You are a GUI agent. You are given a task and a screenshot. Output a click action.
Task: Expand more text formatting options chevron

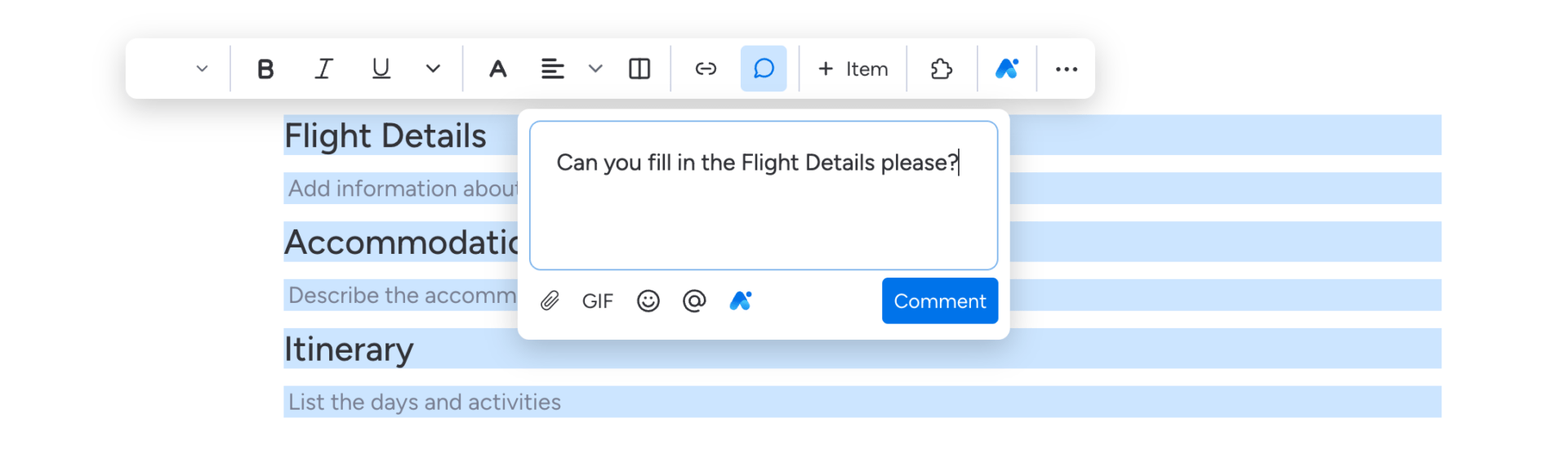pyautogui.click(x=433, y=69)
